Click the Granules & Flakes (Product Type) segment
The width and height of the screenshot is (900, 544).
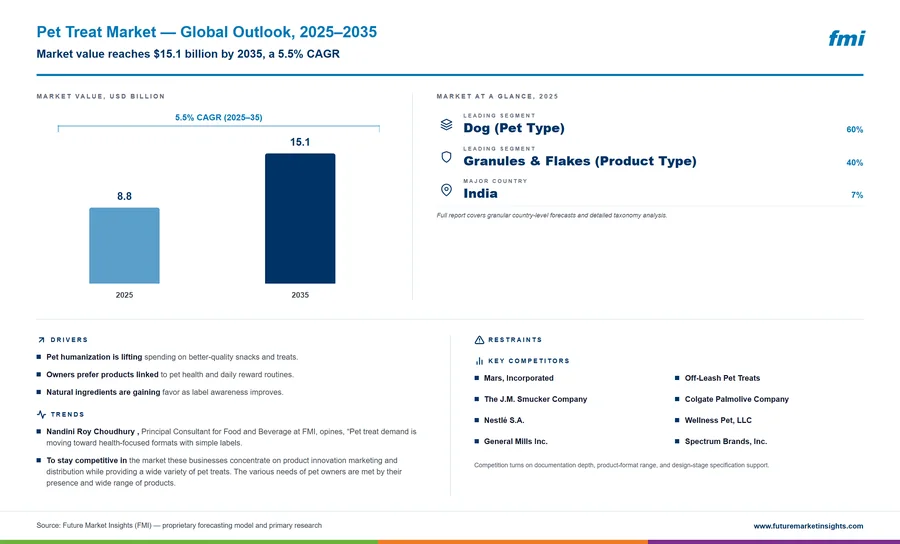[x=580, y=161]
